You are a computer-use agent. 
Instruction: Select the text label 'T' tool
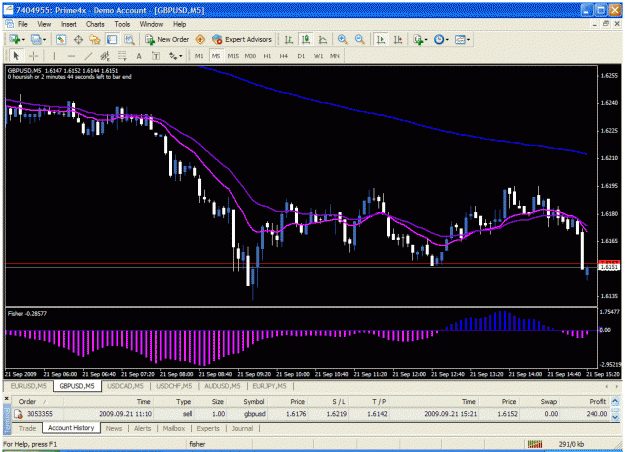point(156,56)
